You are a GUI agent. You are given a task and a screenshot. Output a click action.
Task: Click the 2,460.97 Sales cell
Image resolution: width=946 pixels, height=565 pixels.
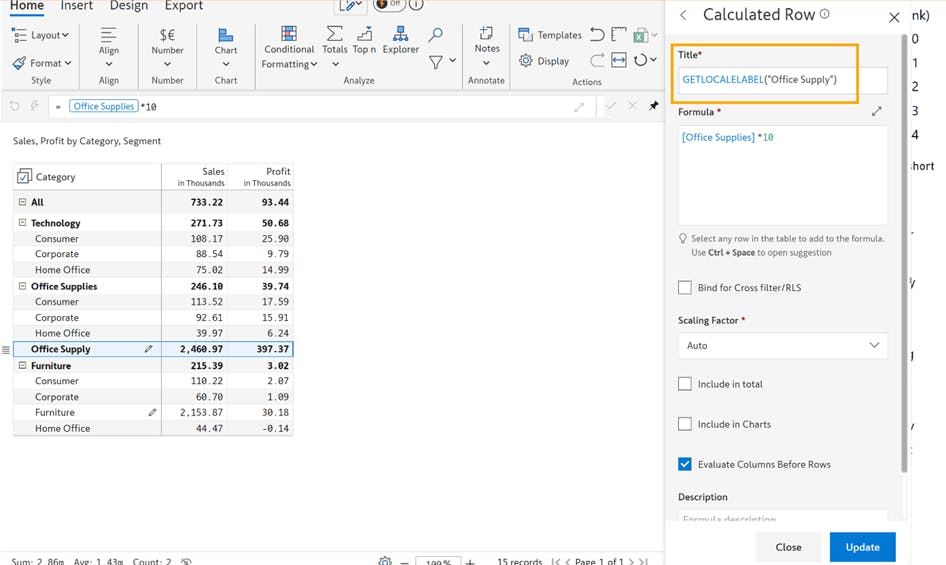[194, 349]
